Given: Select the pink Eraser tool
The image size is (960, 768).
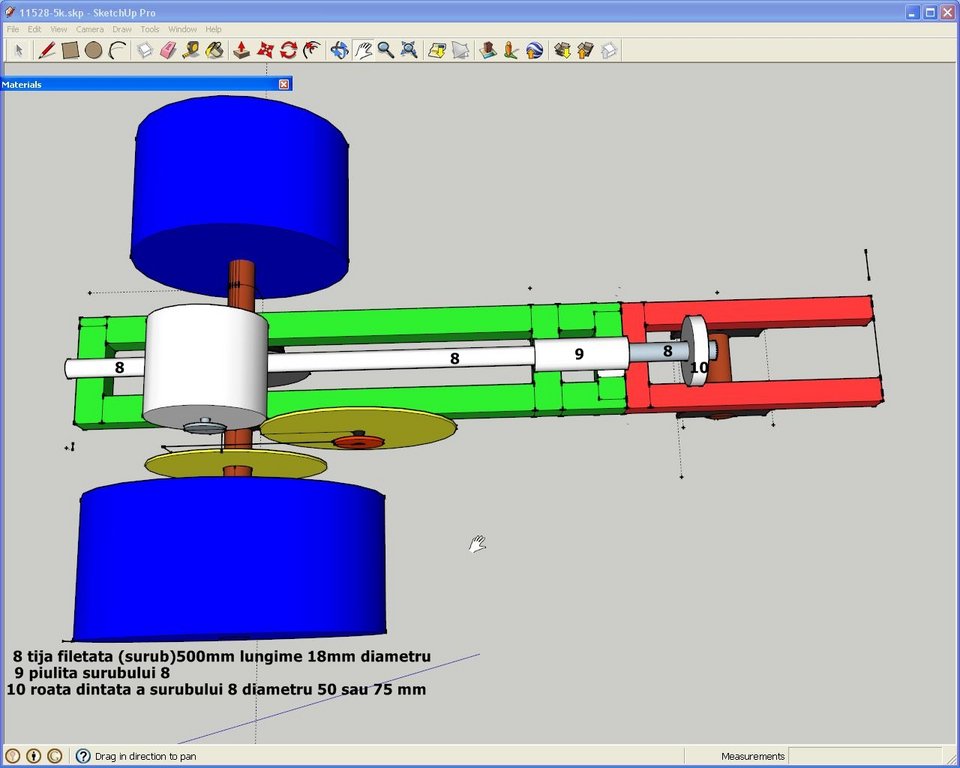Looking at the screenshot, I should [x=168, y=50].
